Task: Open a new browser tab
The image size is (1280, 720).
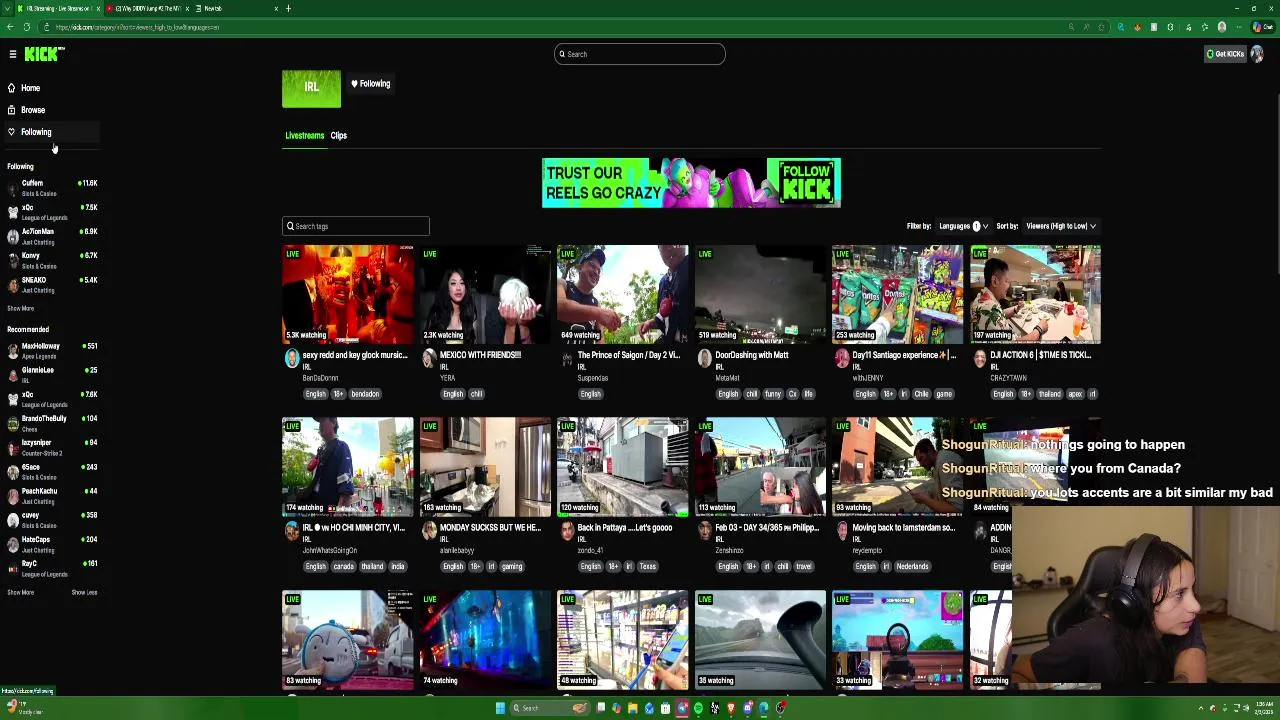Action: click(288, 8)
